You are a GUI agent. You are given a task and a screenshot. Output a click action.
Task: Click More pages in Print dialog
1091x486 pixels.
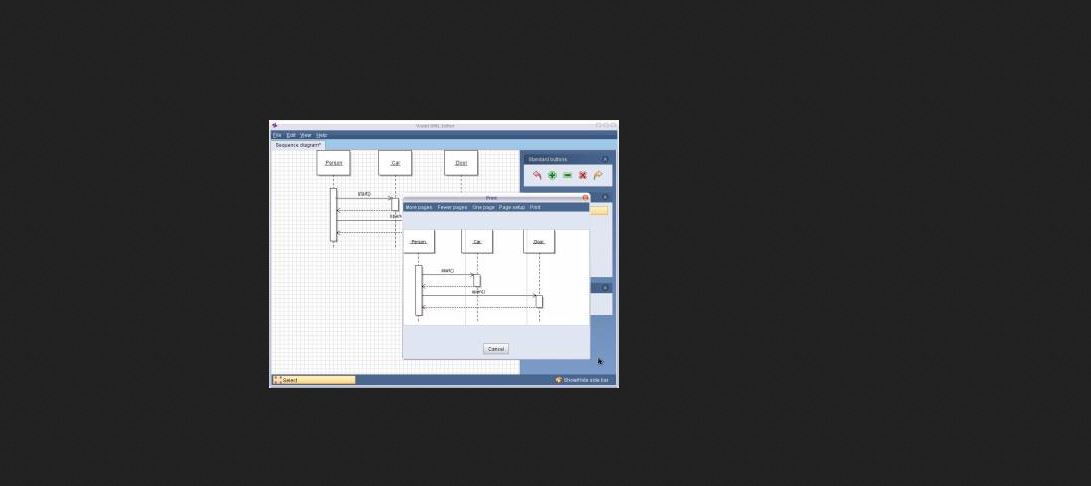click(x=419, y=207)
